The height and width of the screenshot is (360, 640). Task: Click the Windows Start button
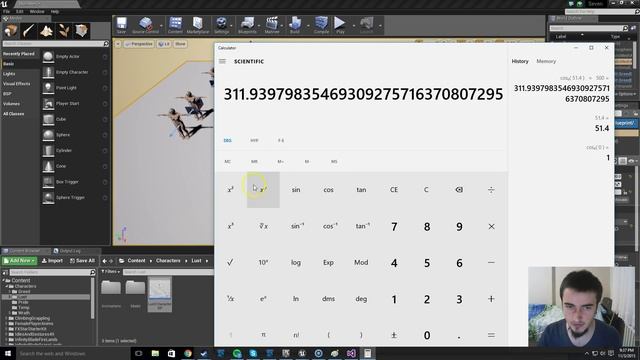click(7, 353)
